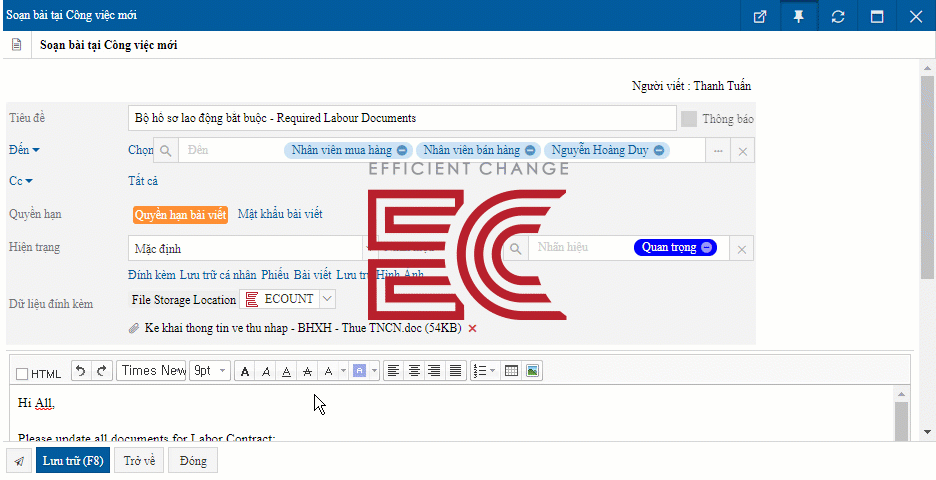Apply italic formatting
Image resolution: width=936 pixels, height=480 pixels.
[266, 371]
